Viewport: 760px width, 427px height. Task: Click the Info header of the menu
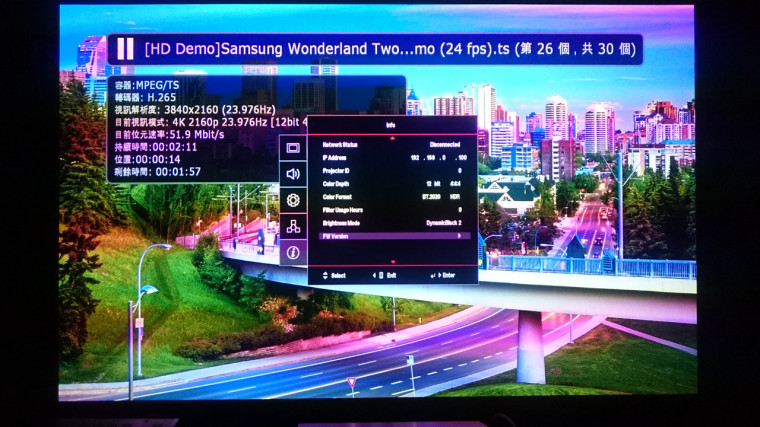(390, 124)
